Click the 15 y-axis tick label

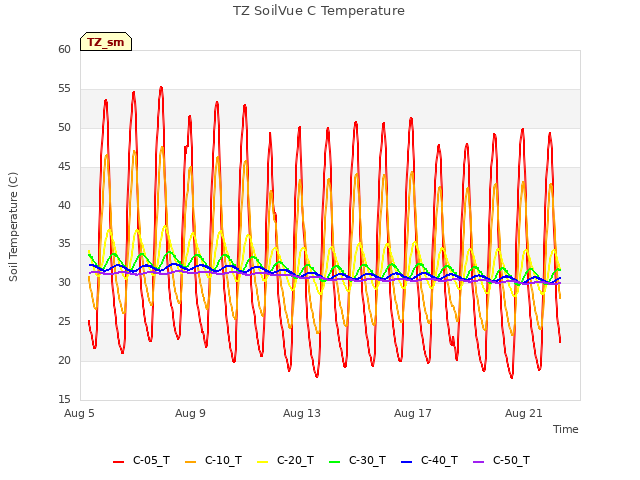coord(64,399)
